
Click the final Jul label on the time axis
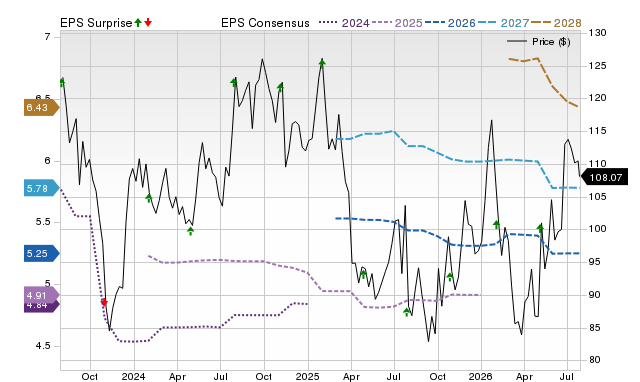tap(567, 376)
